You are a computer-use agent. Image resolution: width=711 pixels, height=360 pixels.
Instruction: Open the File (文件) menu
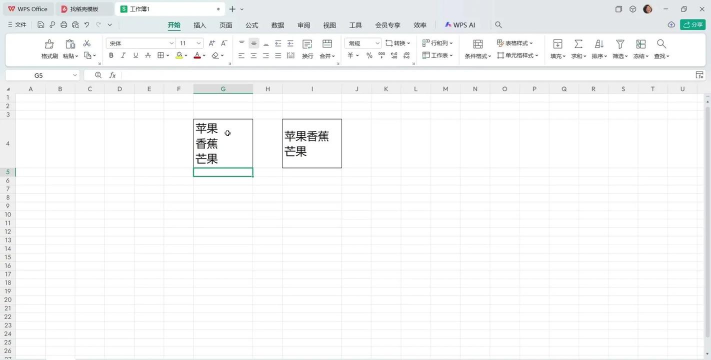(17, 25)
